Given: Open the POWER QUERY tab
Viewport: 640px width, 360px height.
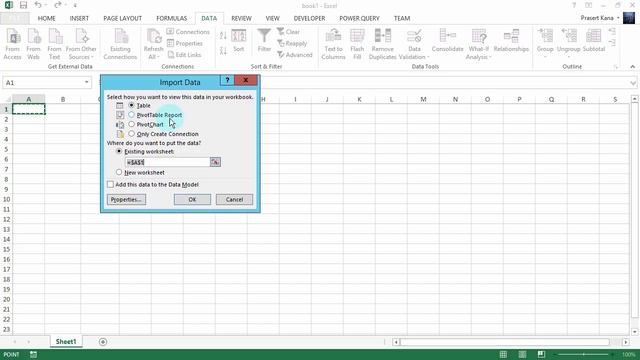Looking at the screenshot, I should pos(359,18).
